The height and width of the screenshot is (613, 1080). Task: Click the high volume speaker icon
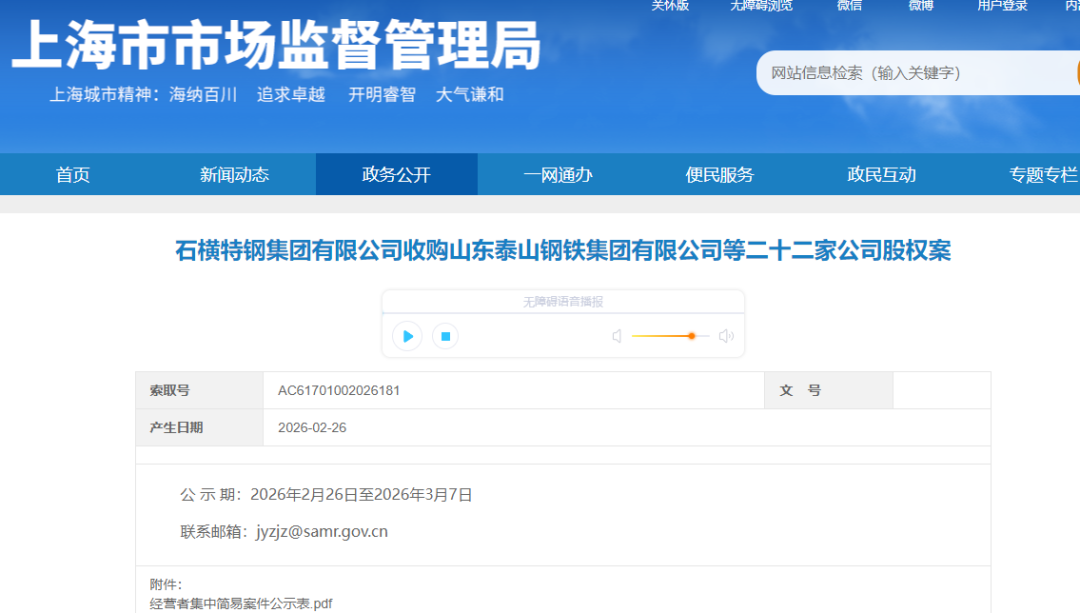click(x=726, y=336)
